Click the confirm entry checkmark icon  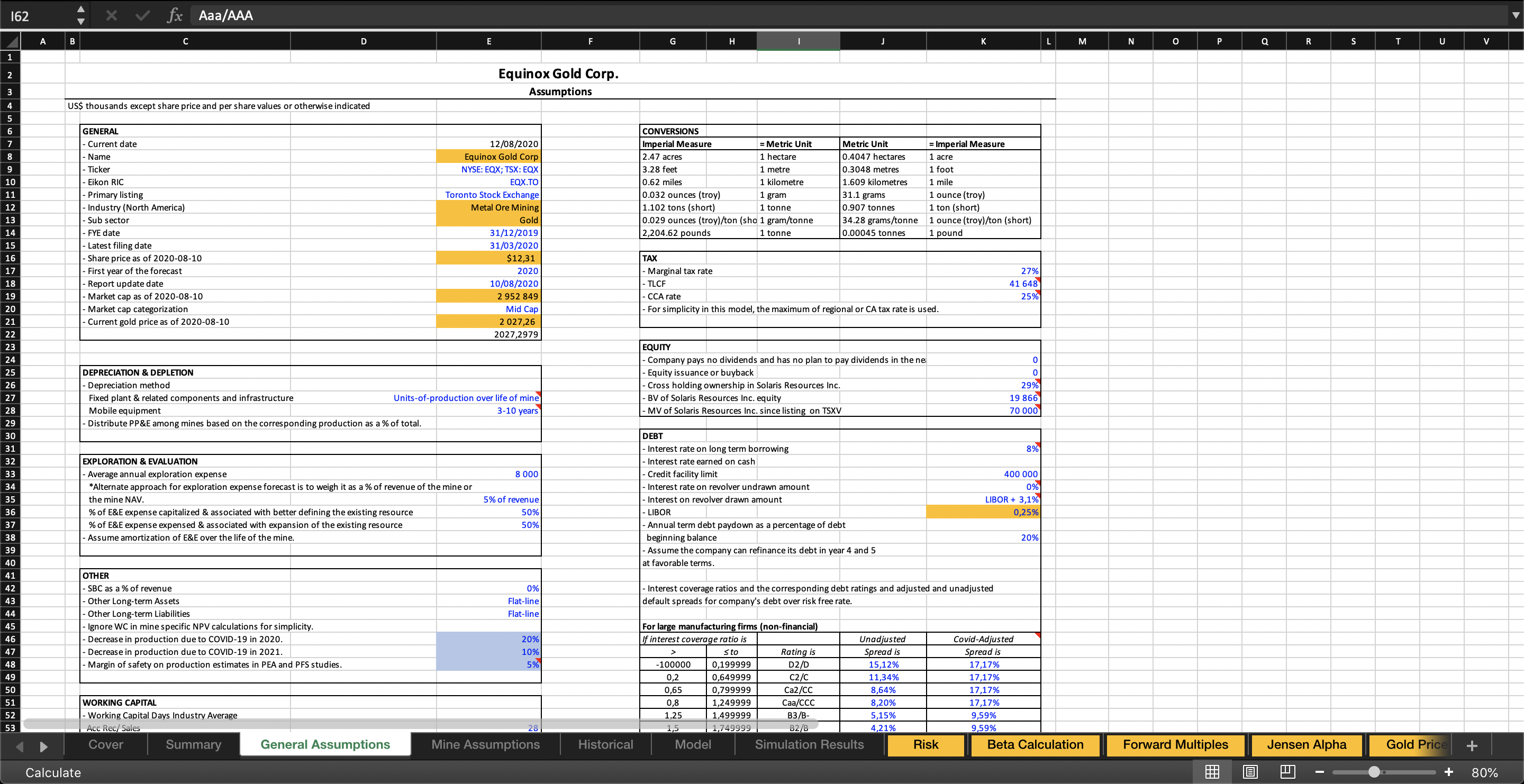[142, 15]
